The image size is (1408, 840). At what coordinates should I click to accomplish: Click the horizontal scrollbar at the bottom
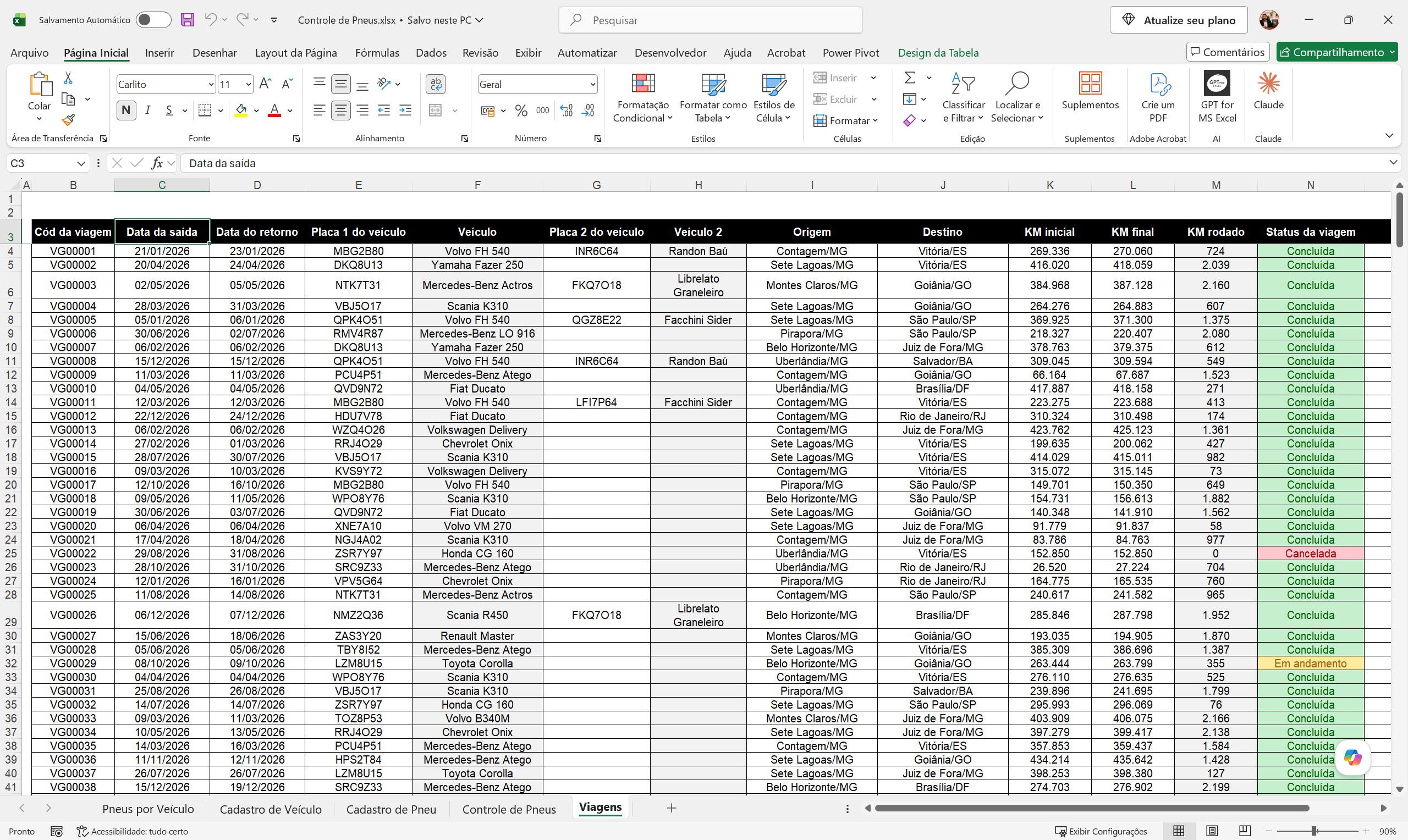click(x=1092, y=808)
